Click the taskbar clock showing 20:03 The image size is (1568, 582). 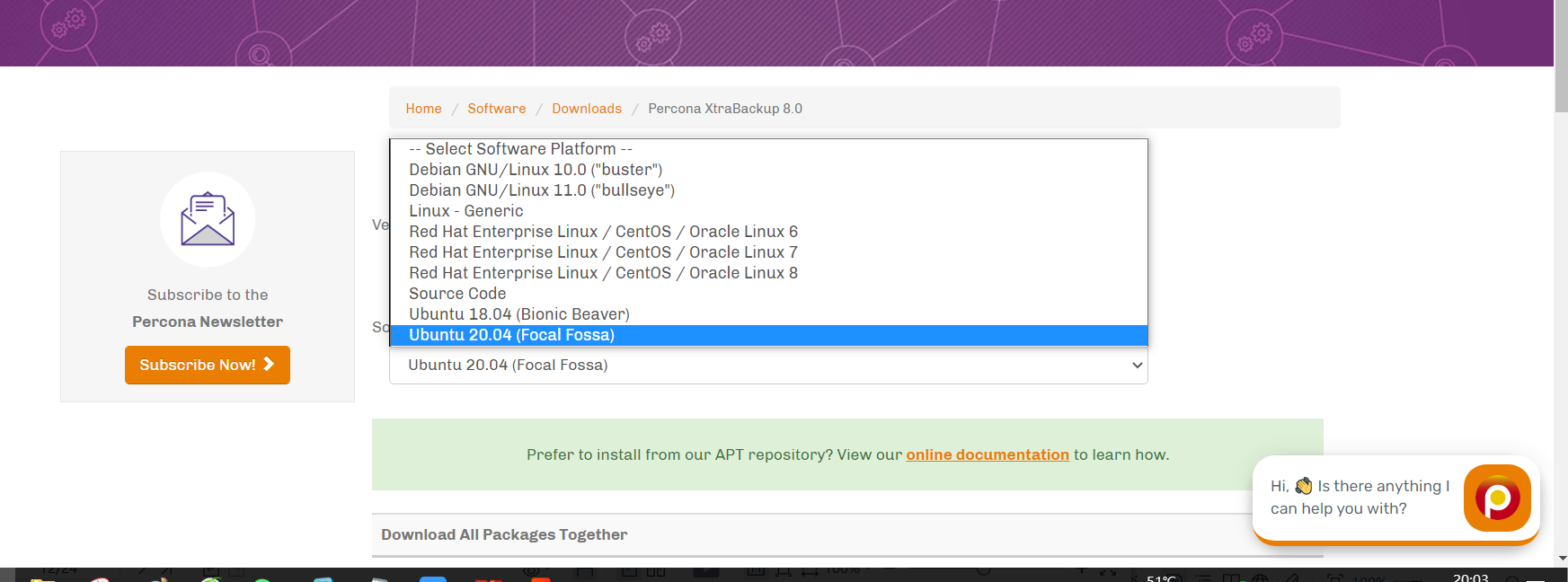point(1470,577)
